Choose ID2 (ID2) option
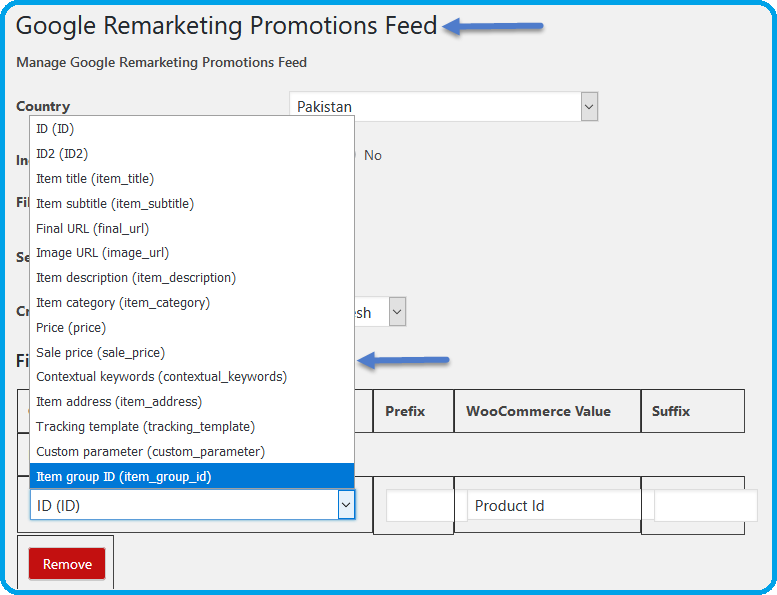This screenshot has width=777, height=595. [192, 154]
